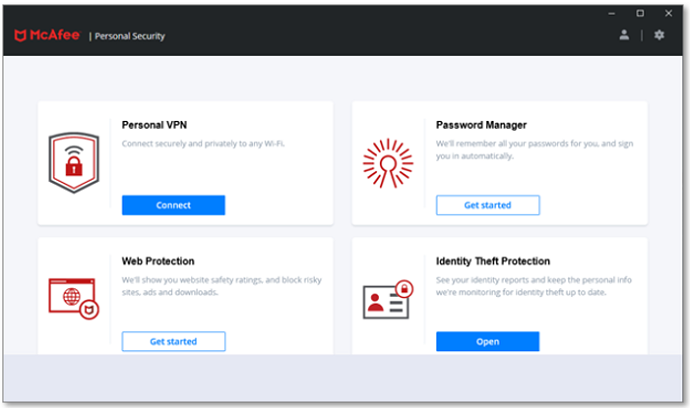This screenshot has width=690, height=408.
Task: Open the settings gear icon
Action: pyautogui.click(x=659, y=35)
